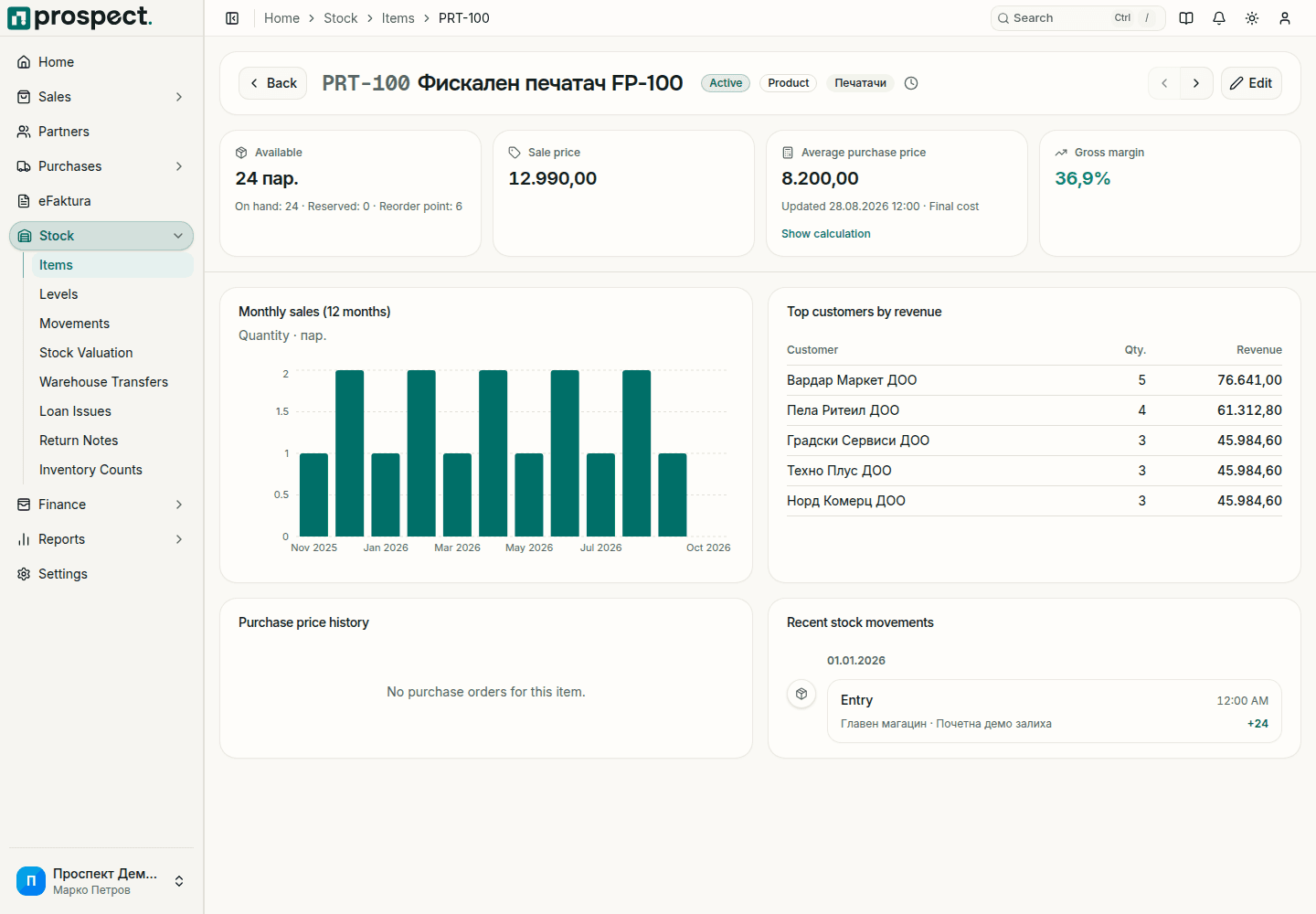Screen dimensions: 1316x914
Task: Select Items under Stock
Action: tap(112, 265)
